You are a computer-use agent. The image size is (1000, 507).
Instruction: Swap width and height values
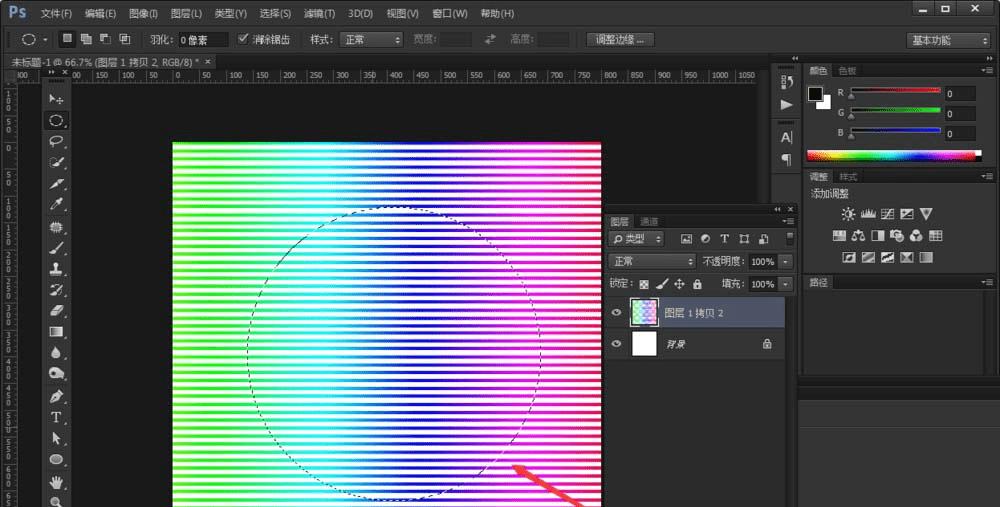click(490, 39)
